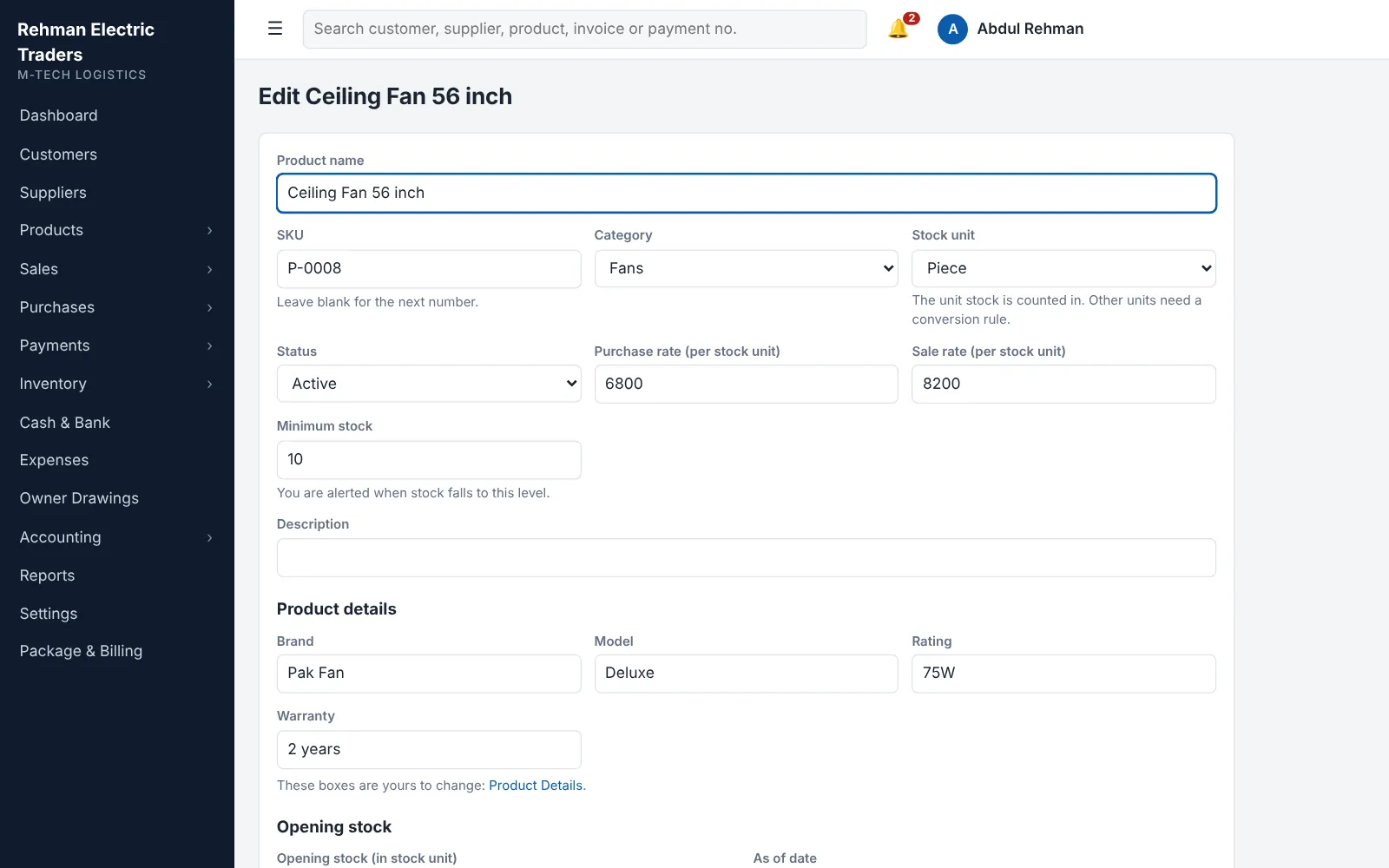Click the "Leave blank for the next number." hint

pos(378,302)
